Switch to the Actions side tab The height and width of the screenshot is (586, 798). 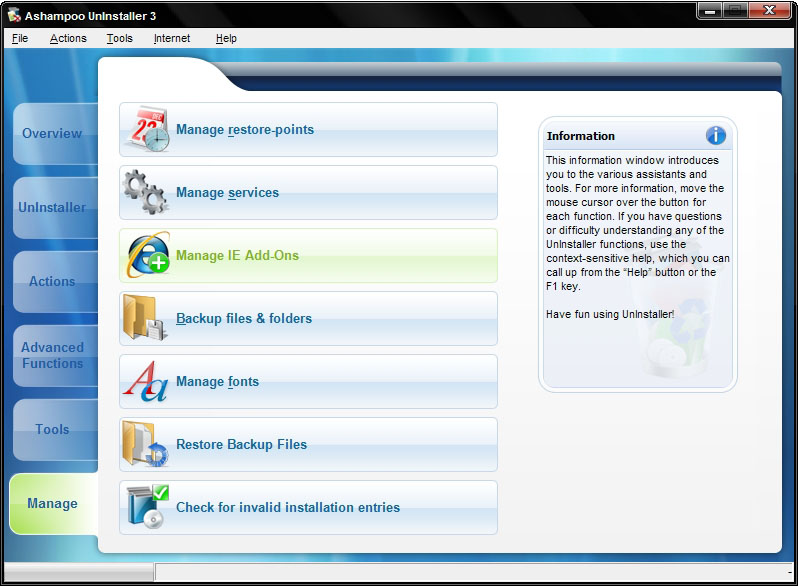point(55,281)
